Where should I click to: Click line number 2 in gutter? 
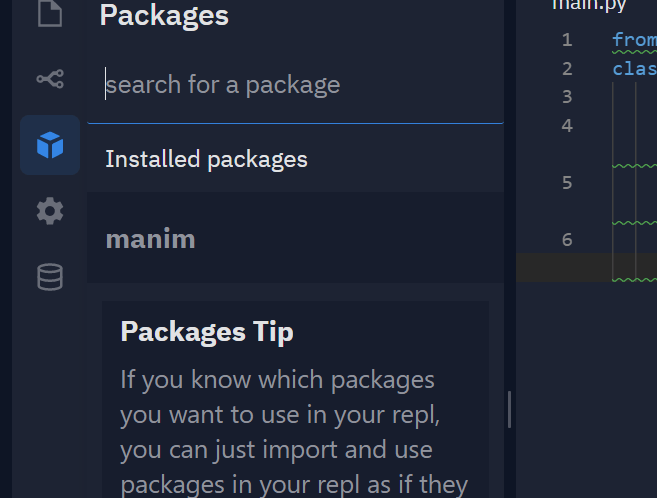pyautogui.click(x=567, y=69)
